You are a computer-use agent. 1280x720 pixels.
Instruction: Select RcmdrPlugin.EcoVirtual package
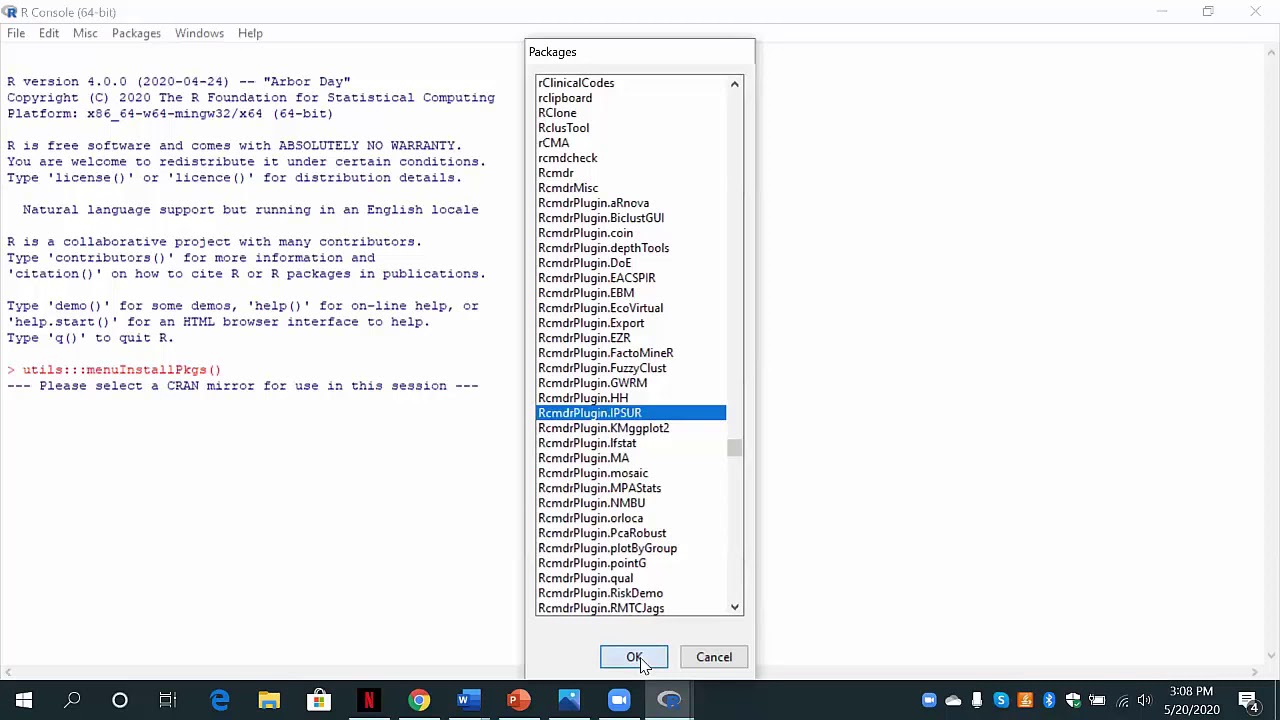point(631,308)
